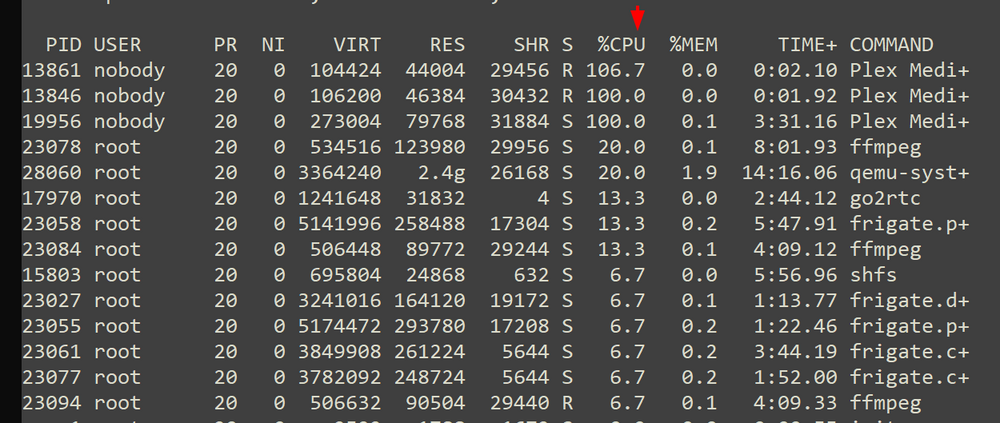Select the PID column header

tap(64, 45)
